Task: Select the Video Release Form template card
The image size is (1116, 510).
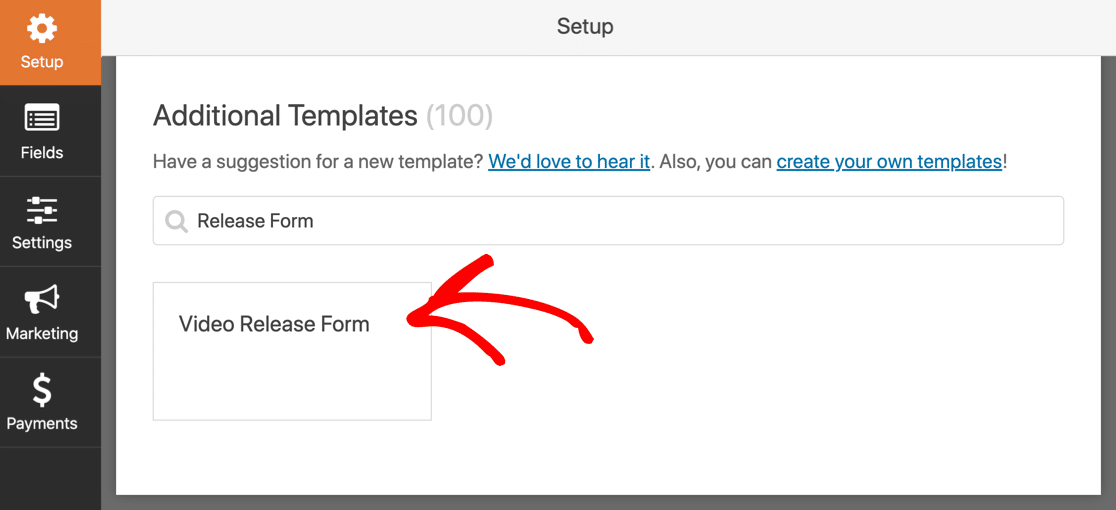Action: (x=292, y=351)
